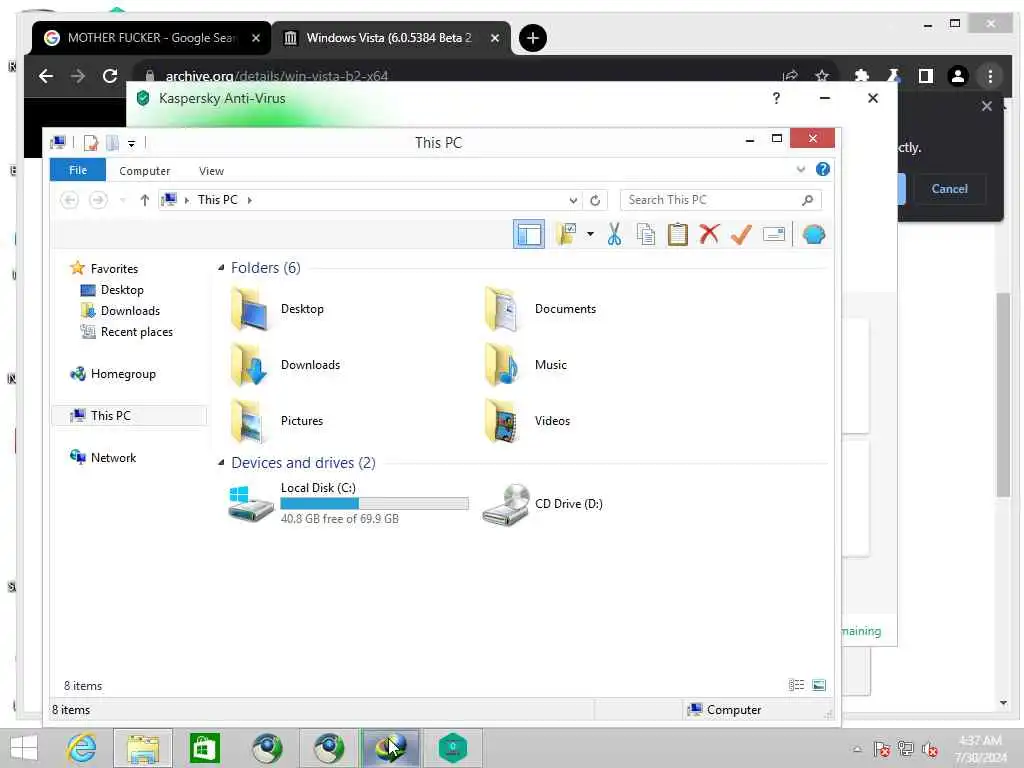
Task: Click Quick Access new folder icon
Action: click(x=112, y=142)
